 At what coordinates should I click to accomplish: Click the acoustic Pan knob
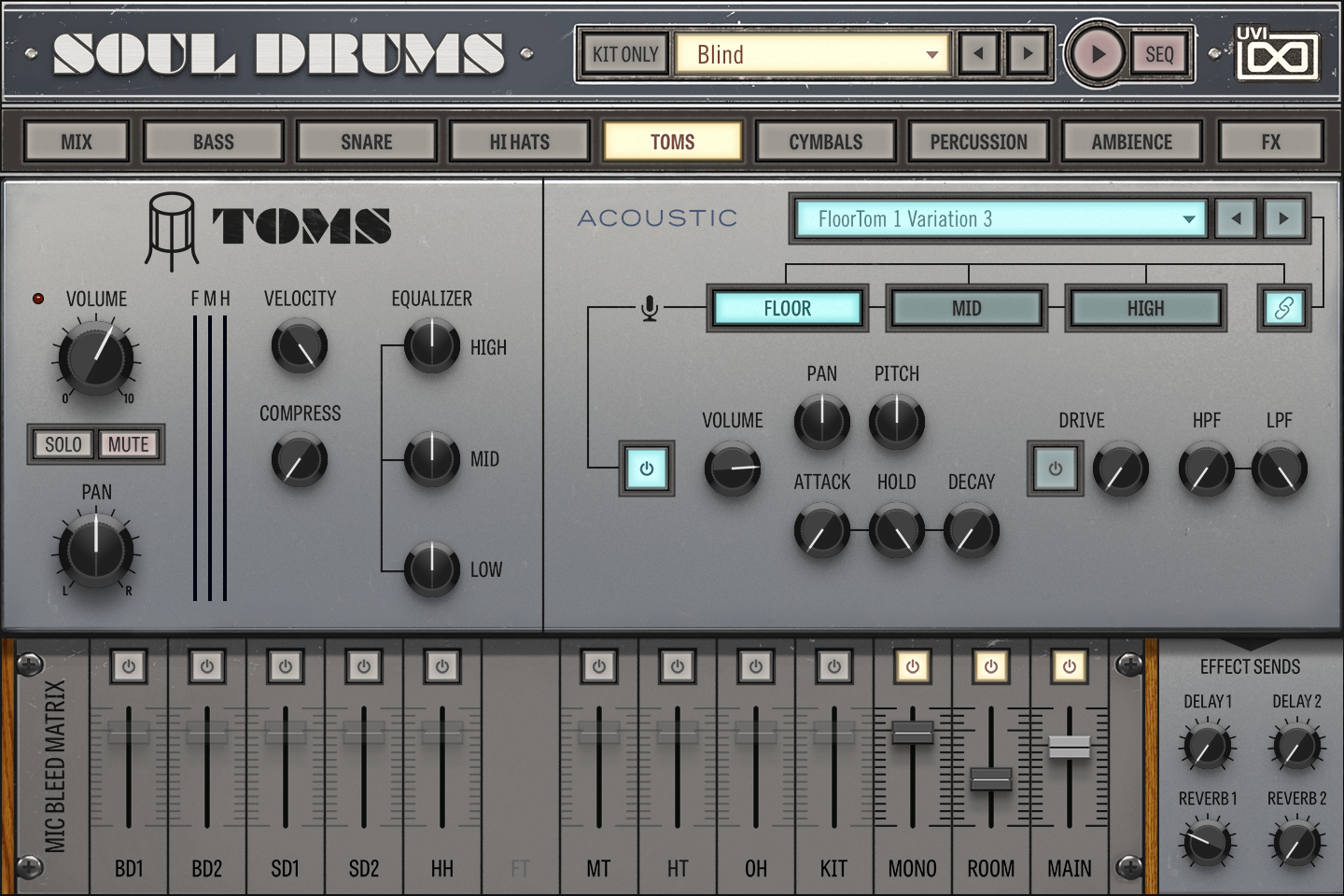pyautogui.click(x=822, y=421)
